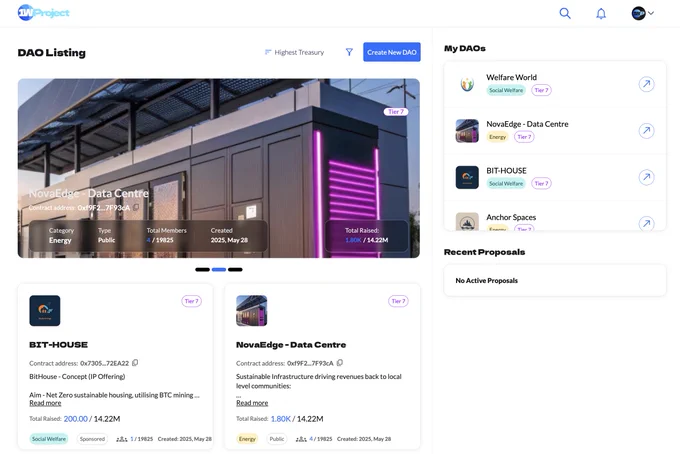Screen dimensions: 680x454
Task: Click Sponsored tag on BIT-HOUSE card
Action: [92, 439]
